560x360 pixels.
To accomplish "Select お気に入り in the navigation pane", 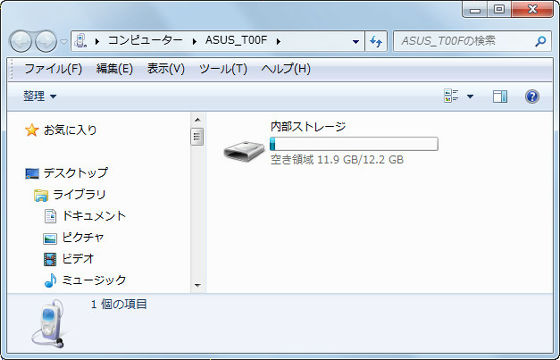I will (x=70, y=130).
